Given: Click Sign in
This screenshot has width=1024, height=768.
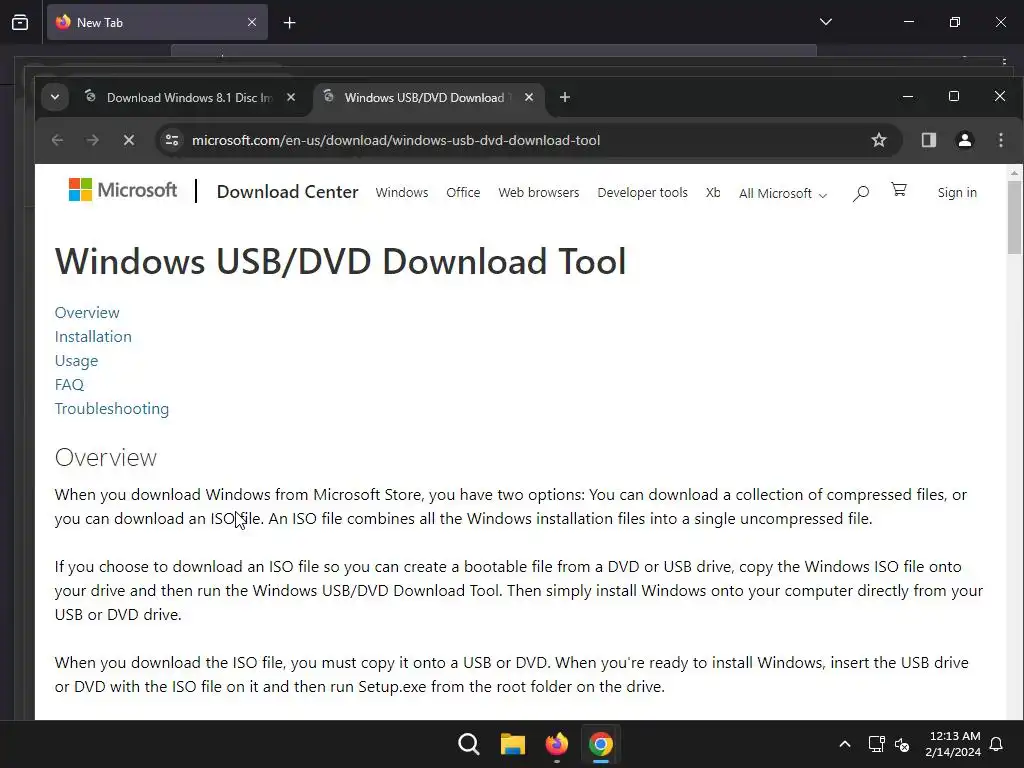Looking at the screenshot, I should pos(957,193).
